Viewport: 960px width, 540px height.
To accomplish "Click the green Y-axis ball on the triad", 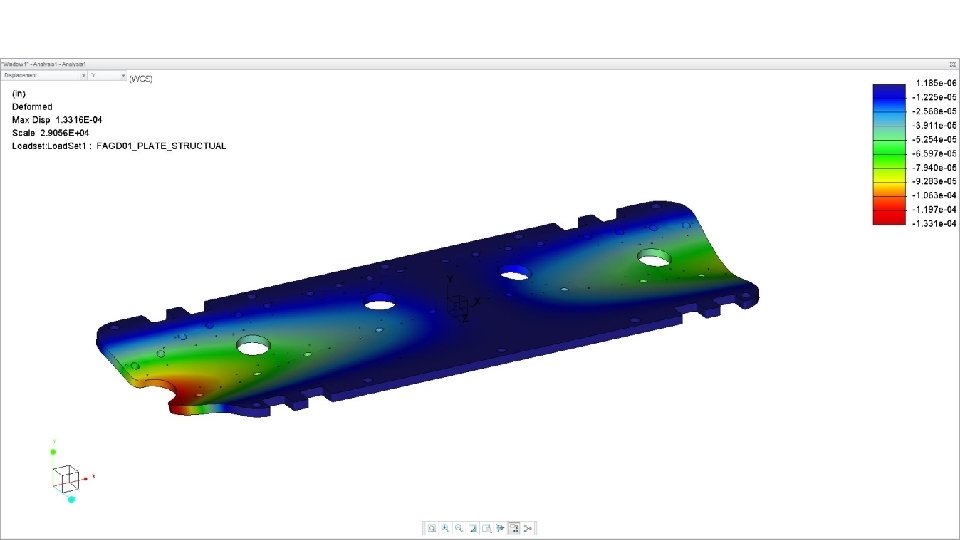I will [x=53, y=452].
